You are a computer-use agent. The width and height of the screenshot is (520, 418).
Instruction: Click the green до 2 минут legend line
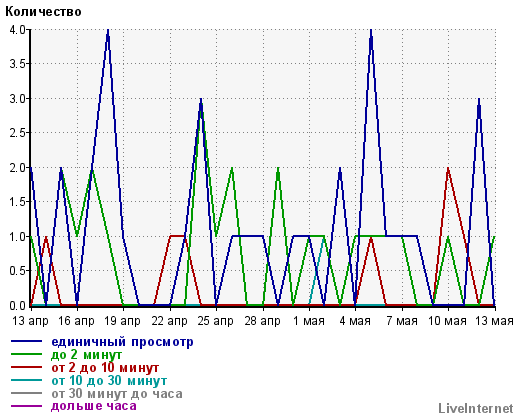[x=27, y=354]
